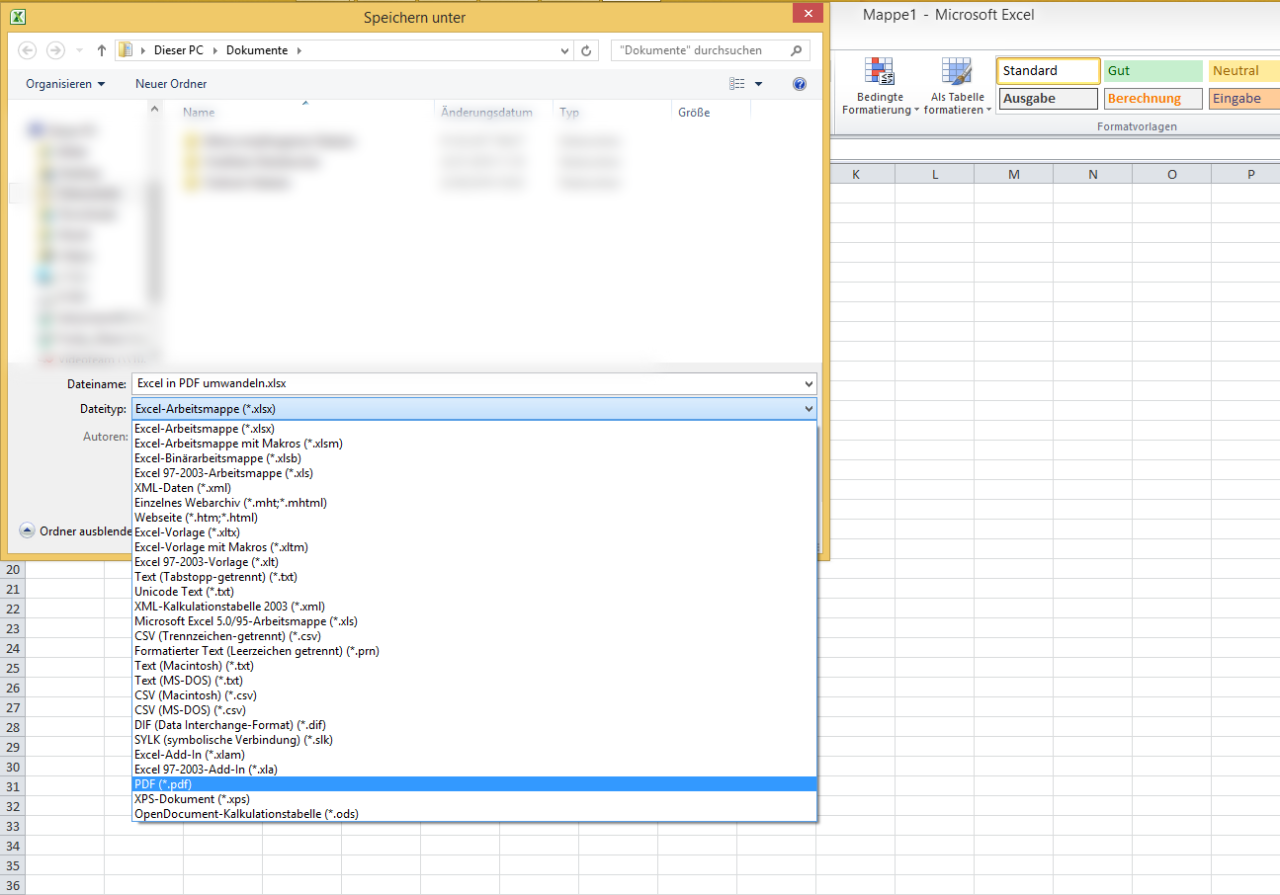The width and height of the screenshot is (1280, 895).
Task: Select Text (Macintosh) (*.txt)
Action: coord(475,666)
